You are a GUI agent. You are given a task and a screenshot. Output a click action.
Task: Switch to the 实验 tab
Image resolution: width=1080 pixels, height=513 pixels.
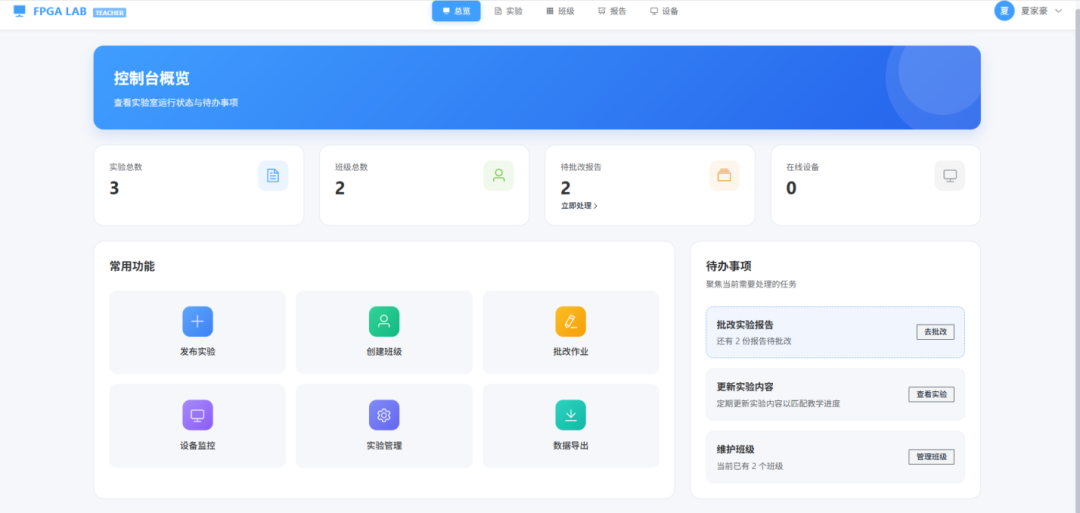(508, 11)
